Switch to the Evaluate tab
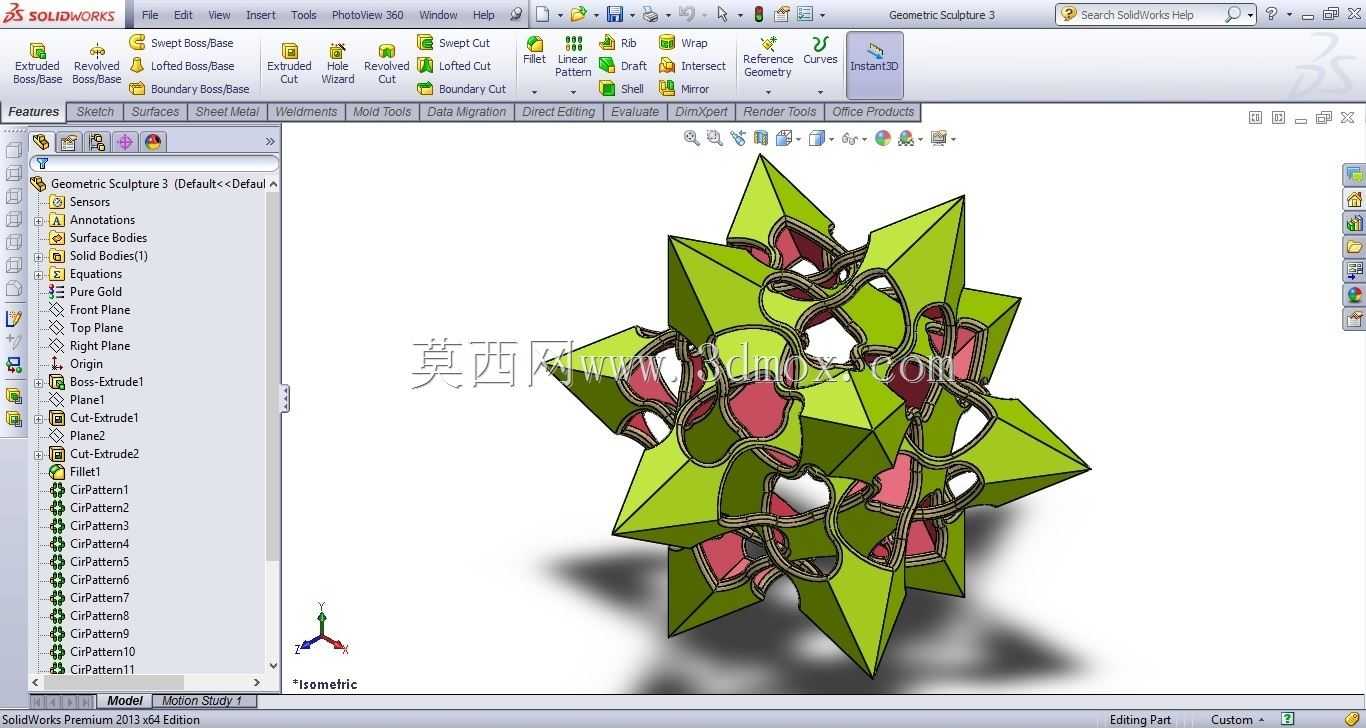Screen dimensions: 1366x728 (x=635, y=112)
